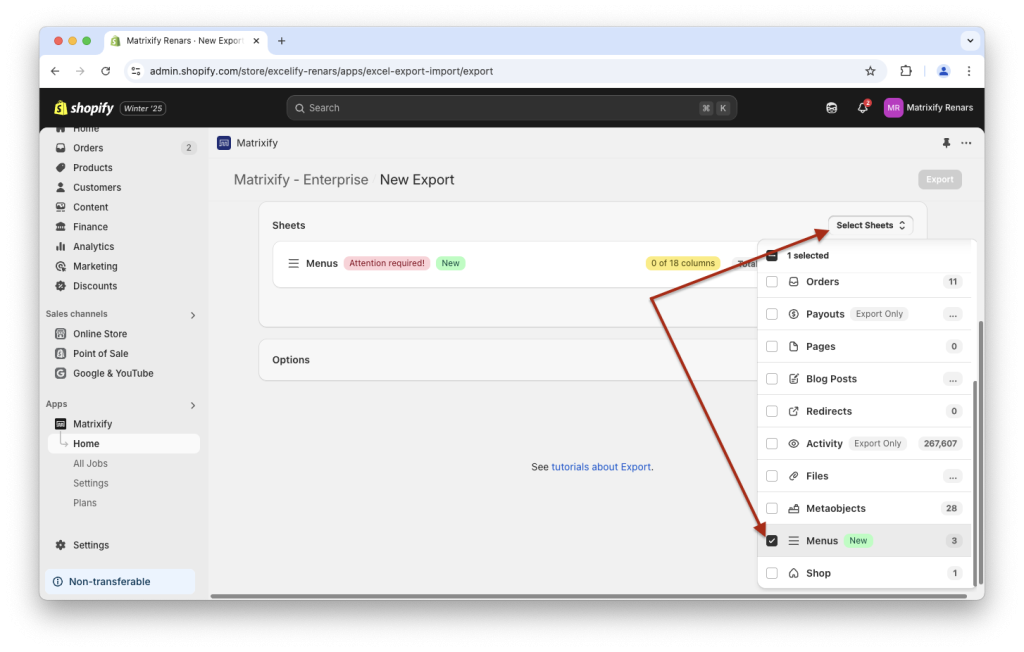Image resolution: width=1024 pixels, height=652 pixels.
Task: Expand the Sales channels section
Action: coord(192,313)
